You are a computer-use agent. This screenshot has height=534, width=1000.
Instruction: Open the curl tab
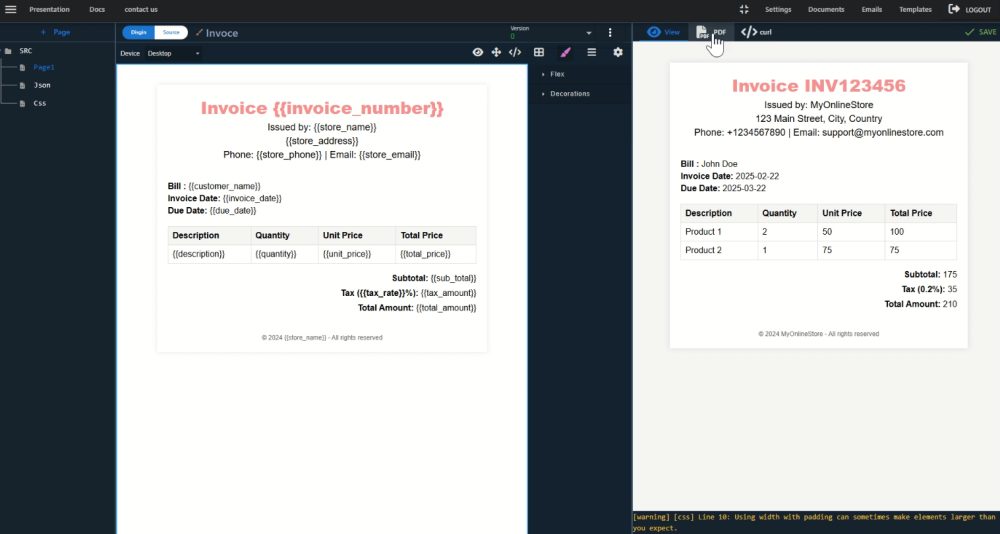756,32
